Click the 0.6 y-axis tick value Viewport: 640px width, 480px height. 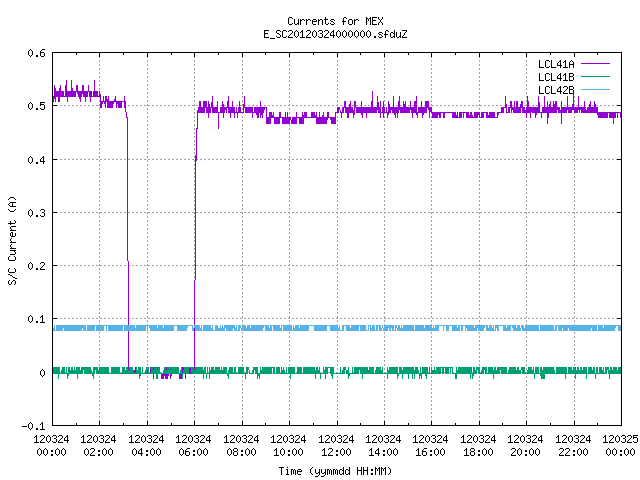(x=36, y=53)
